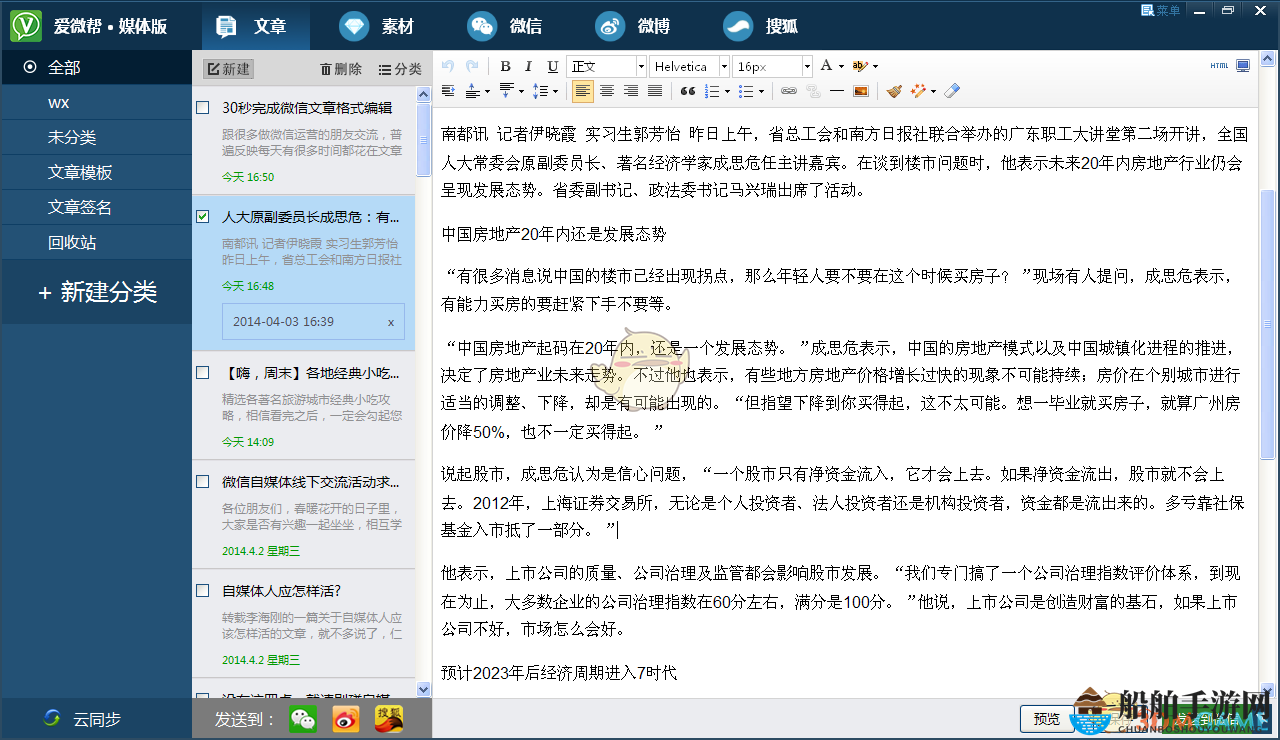Toggle italic formatting
1280x740 pixels.
(529, 66)
